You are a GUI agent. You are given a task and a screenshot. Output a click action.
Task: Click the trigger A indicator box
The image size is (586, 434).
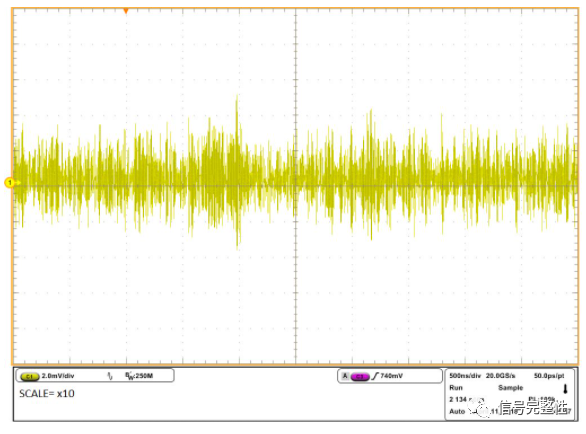tap(345, 376)
